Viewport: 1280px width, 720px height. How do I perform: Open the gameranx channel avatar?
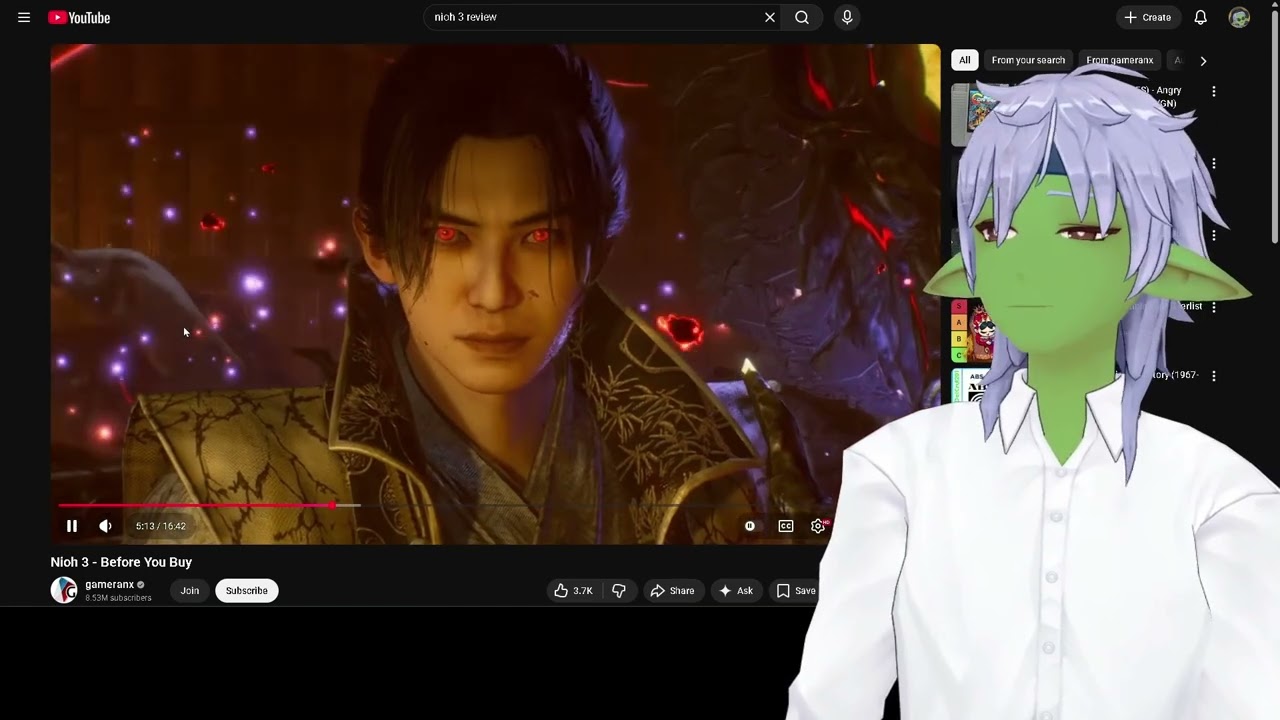pos(64,590)
